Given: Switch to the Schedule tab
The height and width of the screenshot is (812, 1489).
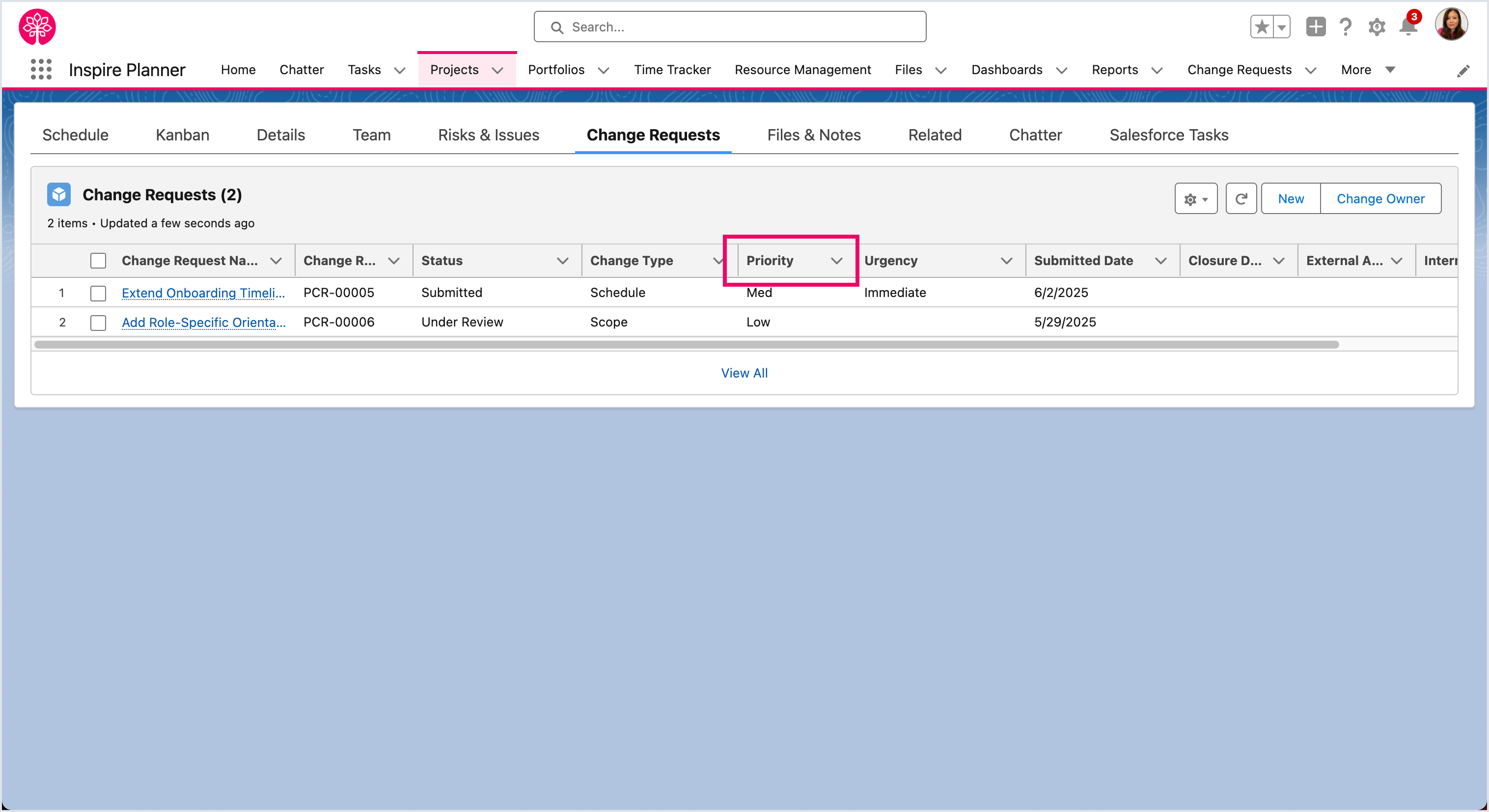Looking at the screenshot, I should (75, 135).
